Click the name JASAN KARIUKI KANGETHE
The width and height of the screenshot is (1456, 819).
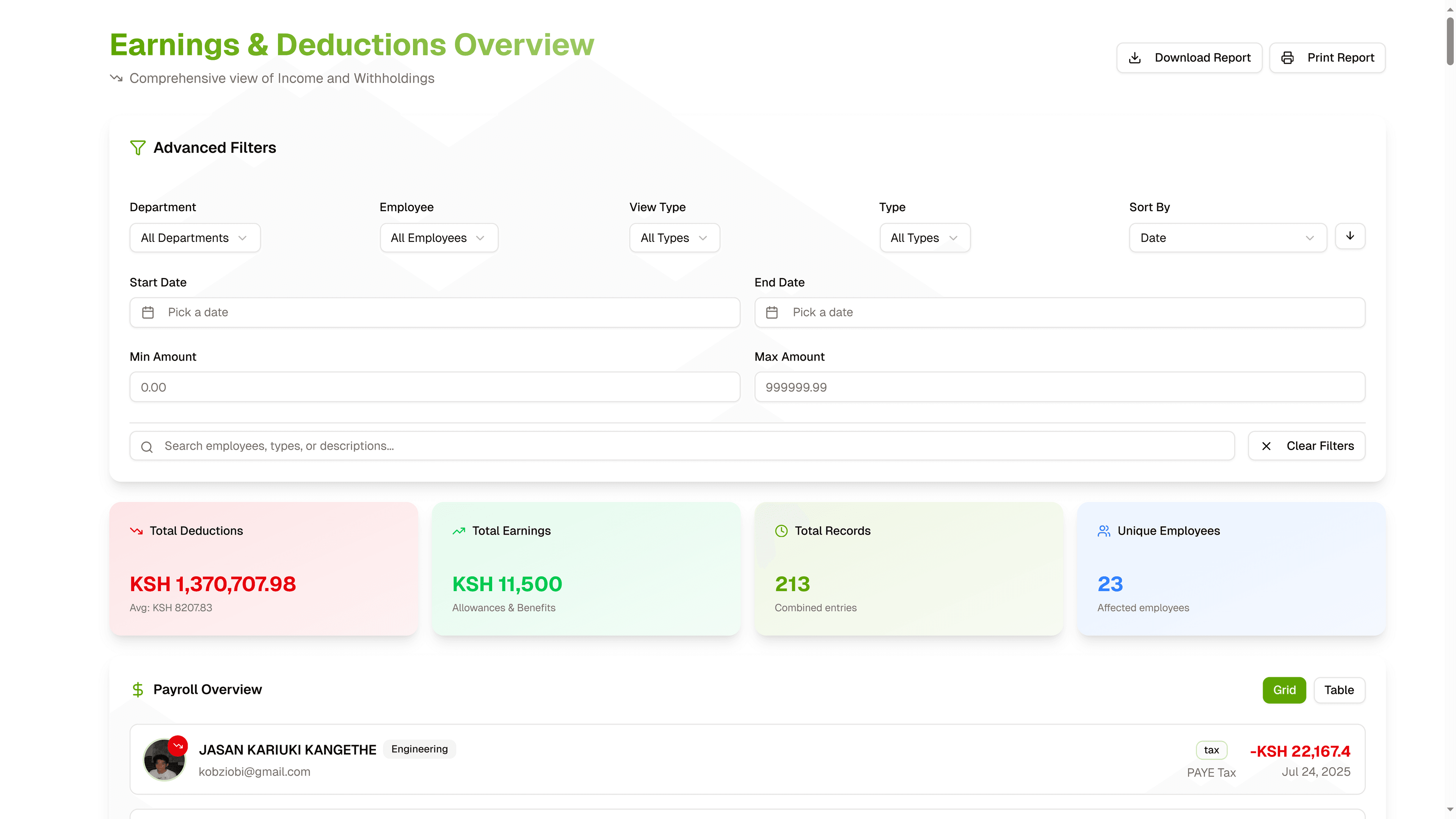(287, 750)
